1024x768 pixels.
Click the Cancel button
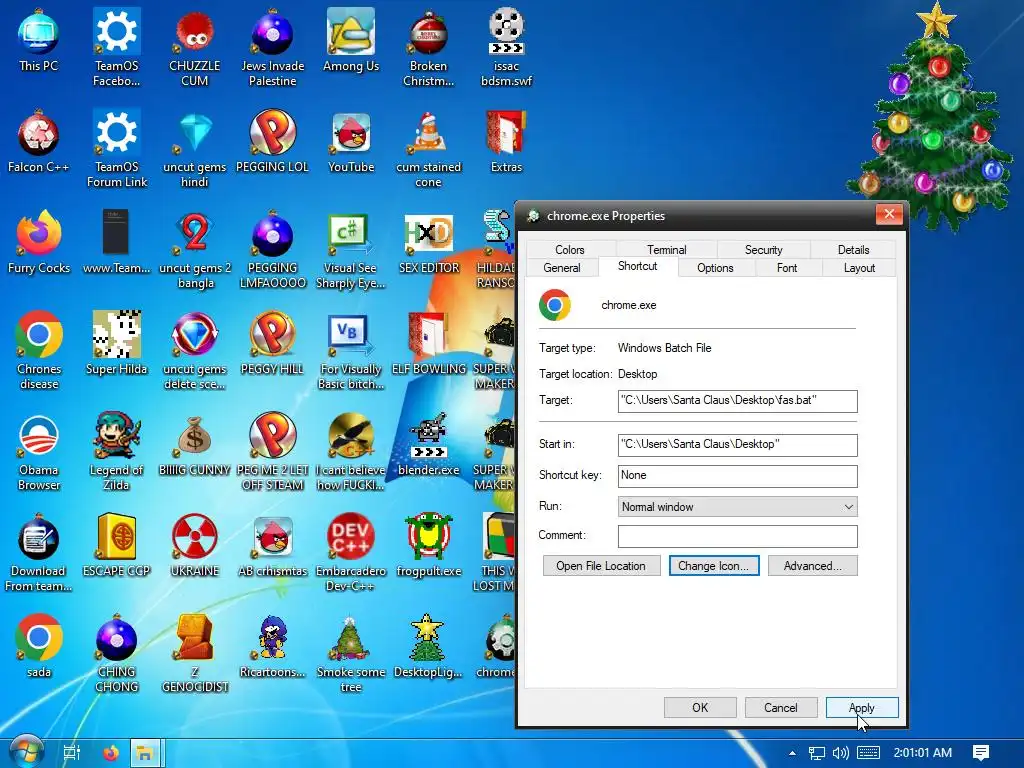coord(780,707)
